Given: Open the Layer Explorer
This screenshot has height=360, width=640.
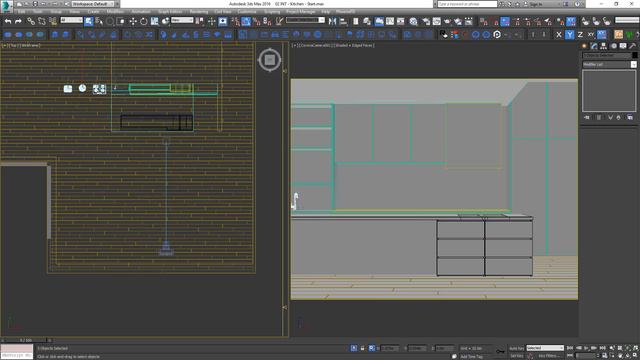Looking at the screenshot, I should tap(367, 21).
